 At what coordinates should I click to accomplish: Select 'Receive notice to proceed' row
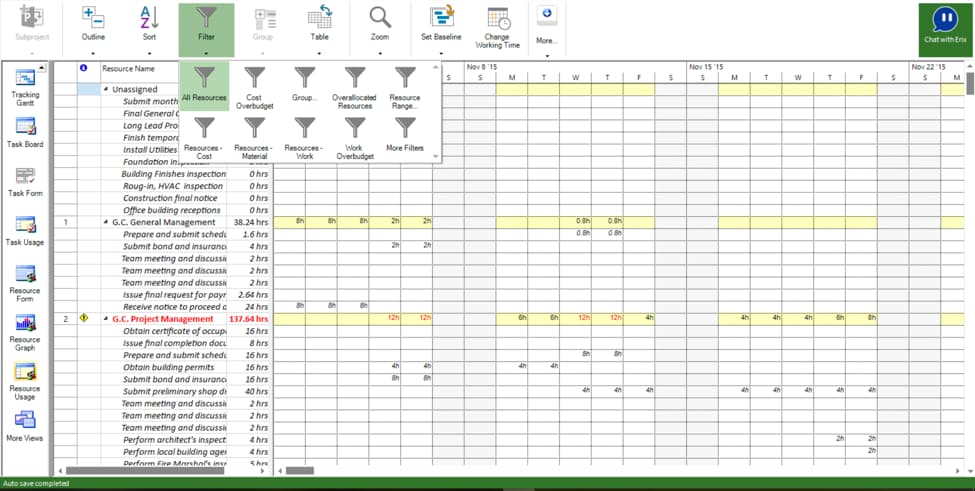click(x=174, y=307)
